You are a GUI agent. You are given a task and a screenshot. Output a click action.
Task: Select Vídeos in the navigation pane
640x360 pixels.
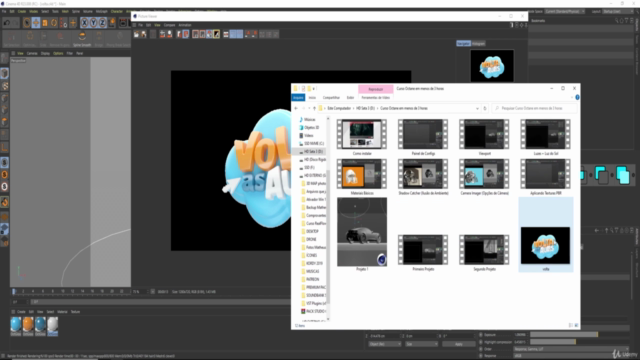pos(308,136)
